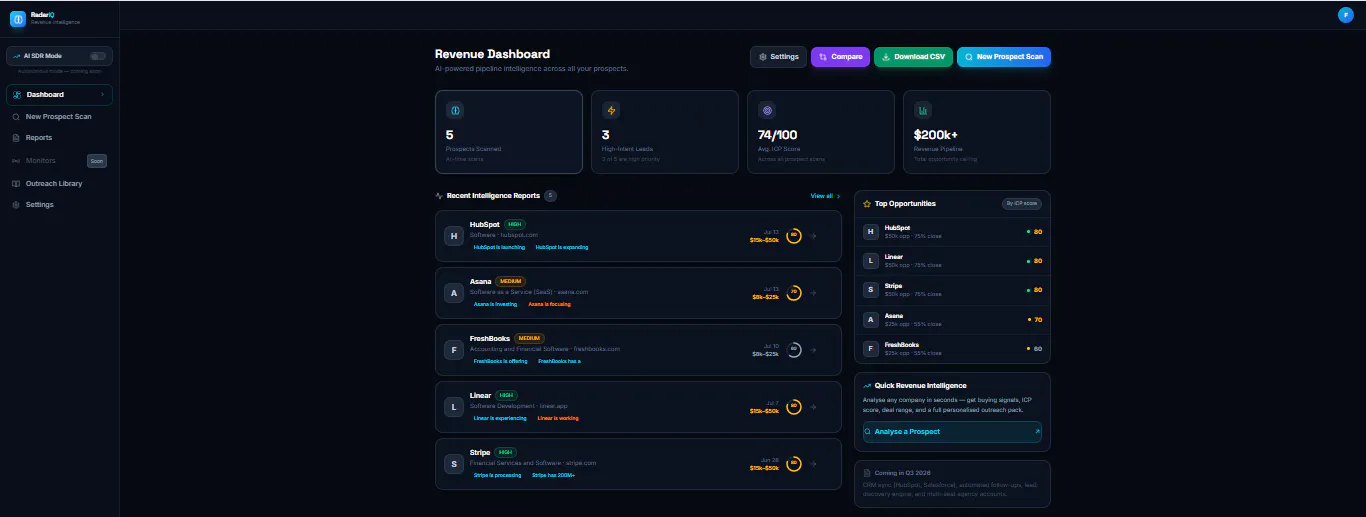Image resolution: width=1366 pixels, height=517 pixels.
Task: Click the Revenue Pipeline chart icon
Action: coord(923,110)
